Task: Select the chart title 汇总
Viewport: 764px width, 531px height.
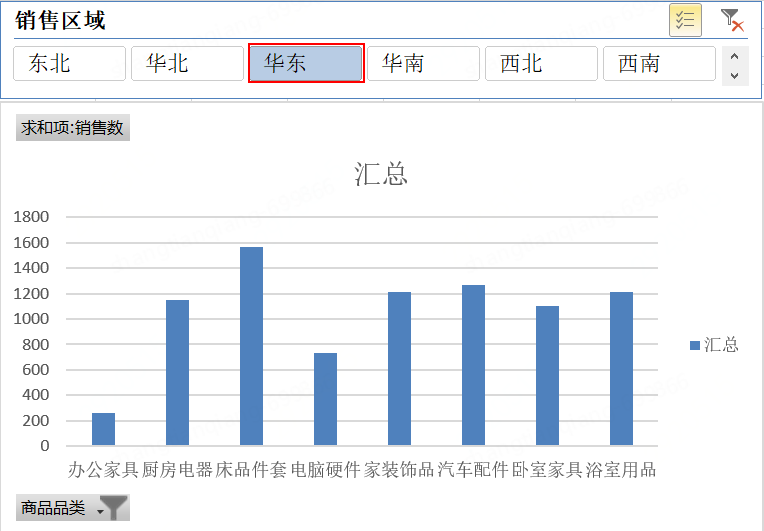Action: point(381,174)
